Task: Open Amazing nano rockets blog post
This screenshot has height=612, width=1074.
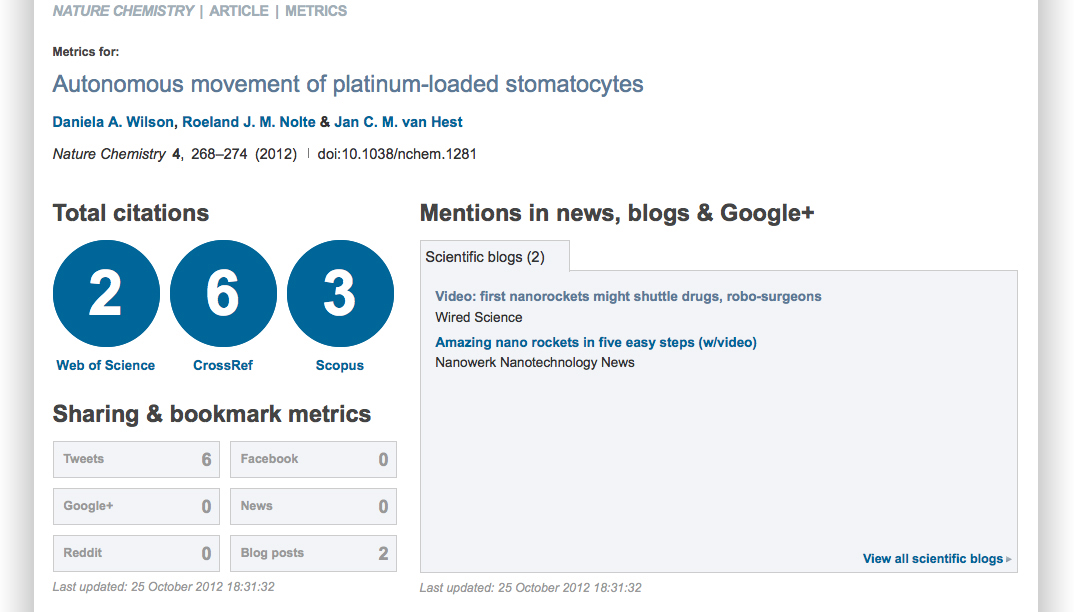Action: 596,342
